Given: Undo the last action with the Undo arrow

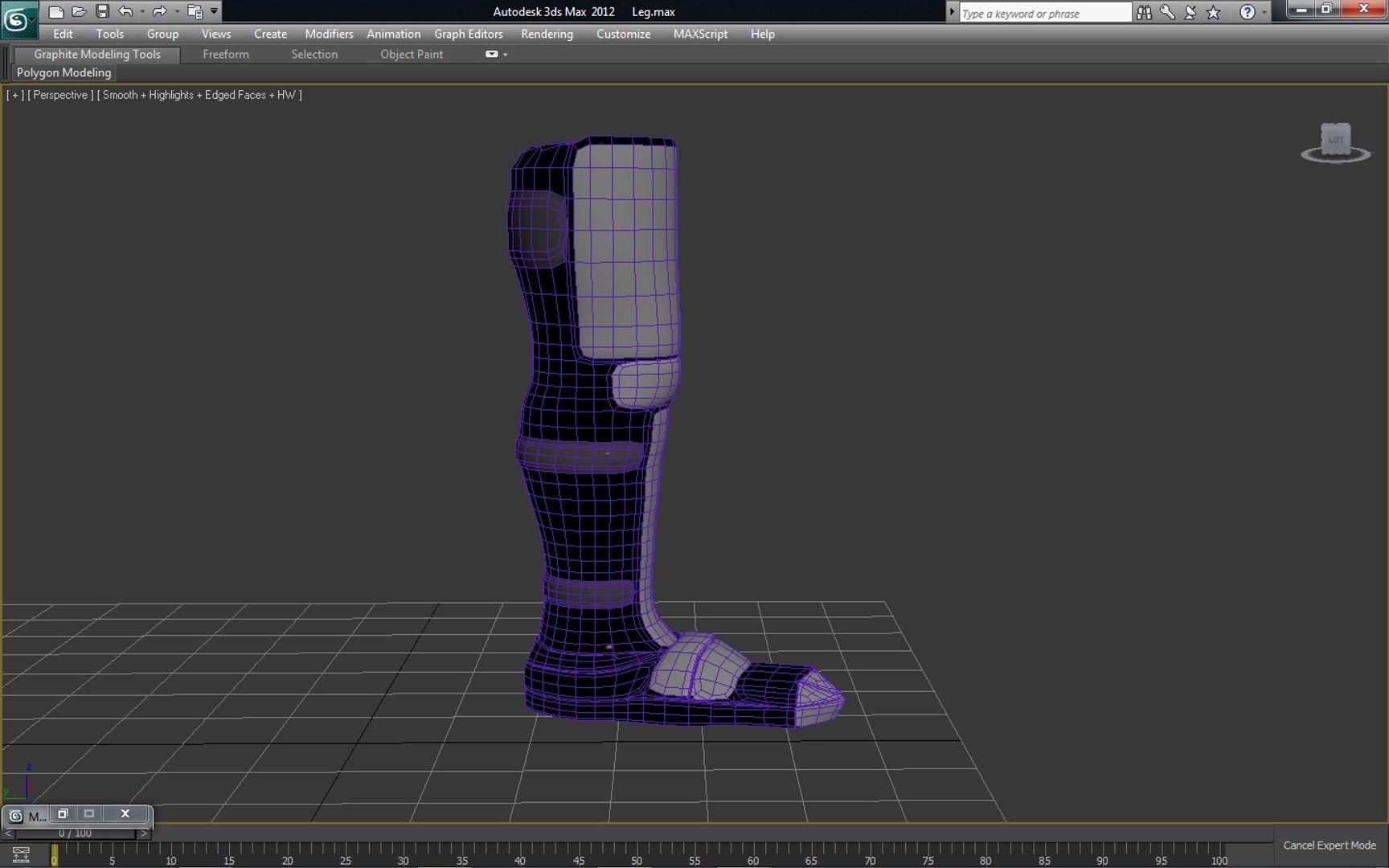Looking at the screenshot, I should pos(125,11).
